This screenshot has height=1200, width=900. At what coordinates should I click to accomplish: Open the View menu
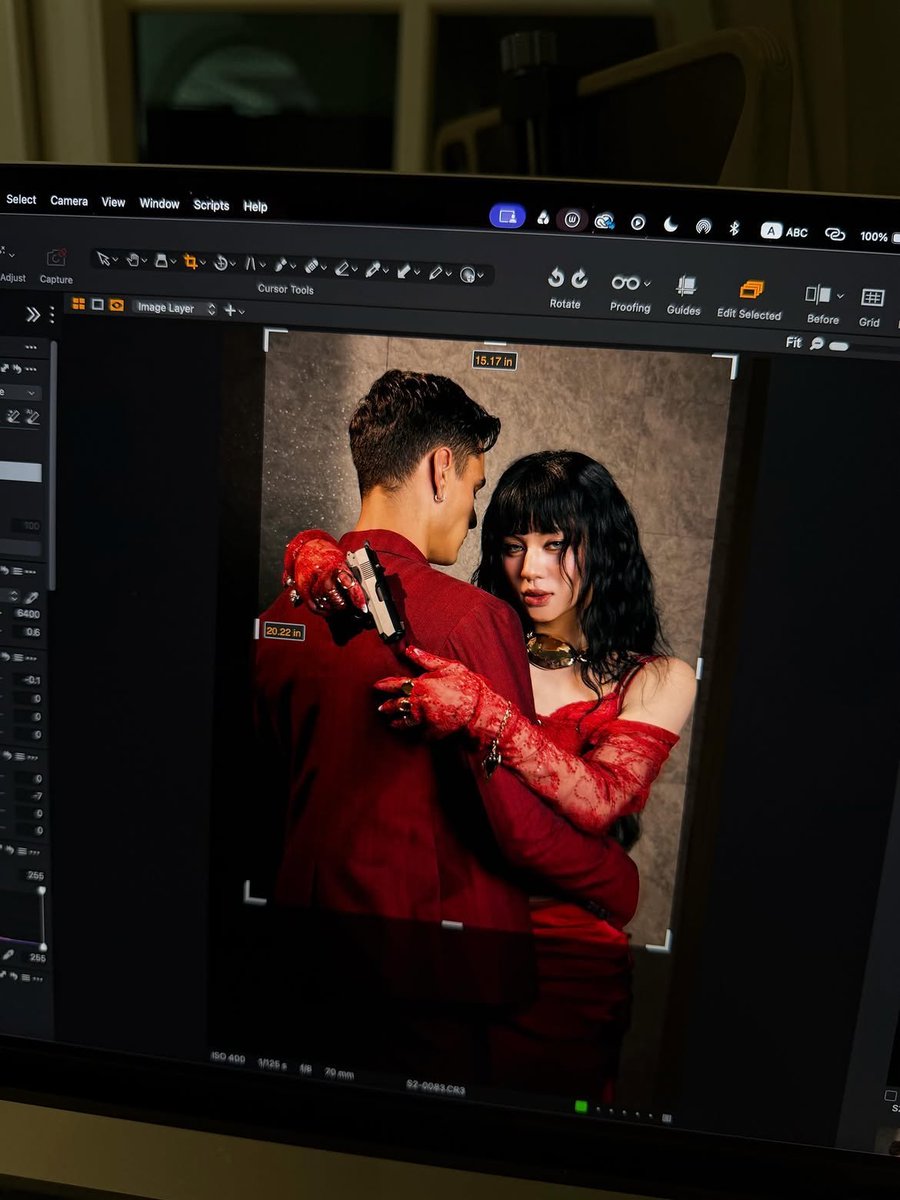(x=114, y=202)
